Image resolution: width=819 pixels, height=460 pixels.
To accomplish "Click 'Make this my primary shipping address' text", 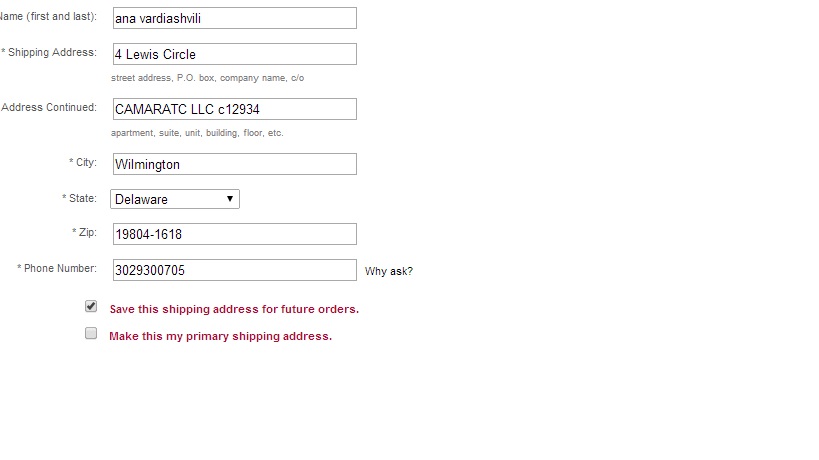I will pyautogui.click(x=220, y=336).
